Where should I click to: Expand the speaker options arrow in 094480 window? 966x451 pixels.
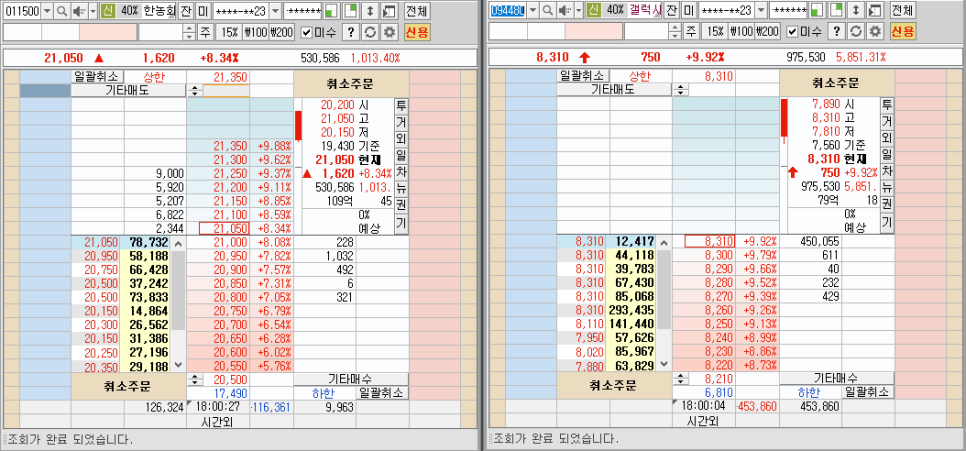578,10
